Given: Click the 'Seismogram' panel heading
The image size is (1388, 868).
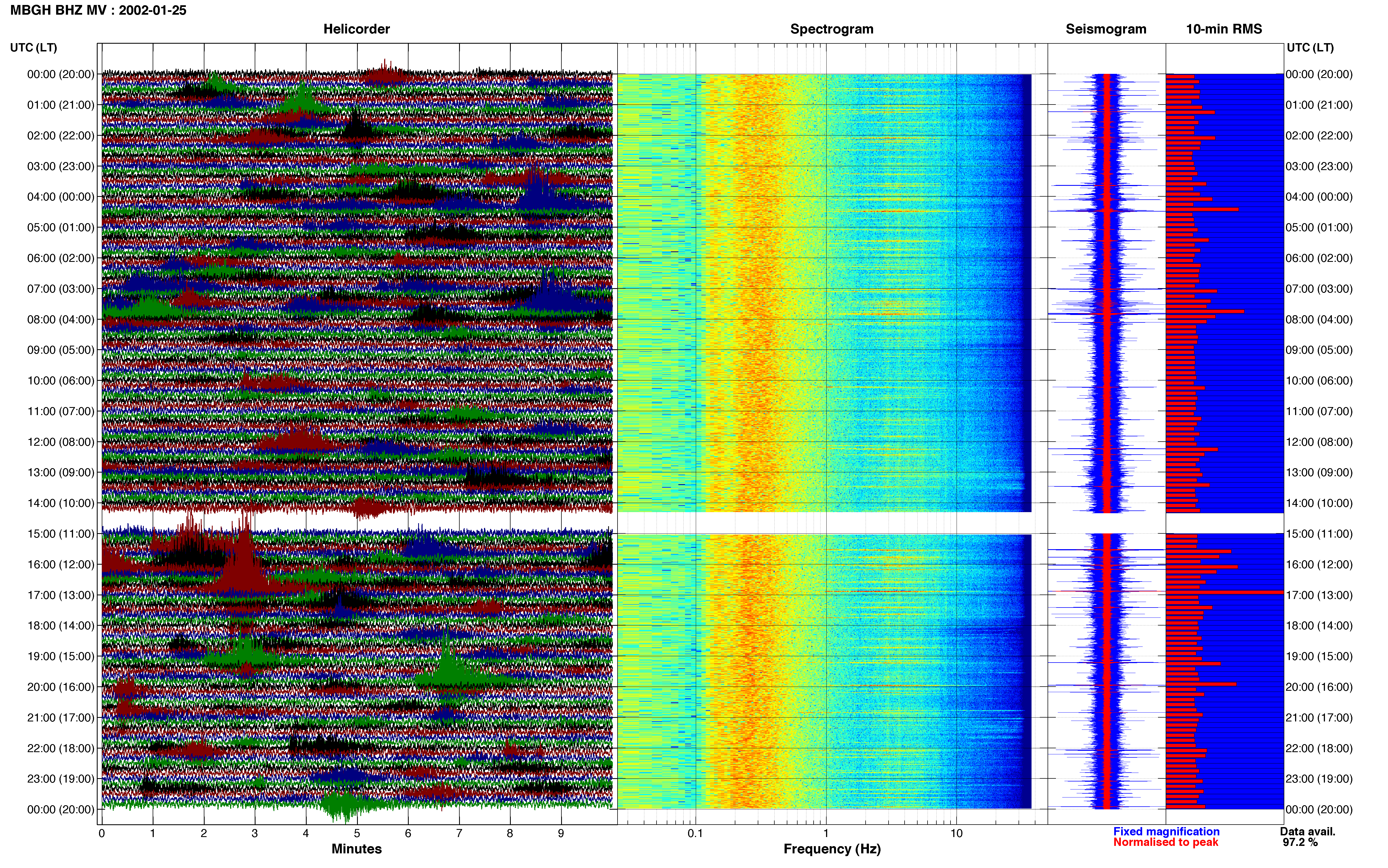Looking at the screenshot, I should point(1106,29).
